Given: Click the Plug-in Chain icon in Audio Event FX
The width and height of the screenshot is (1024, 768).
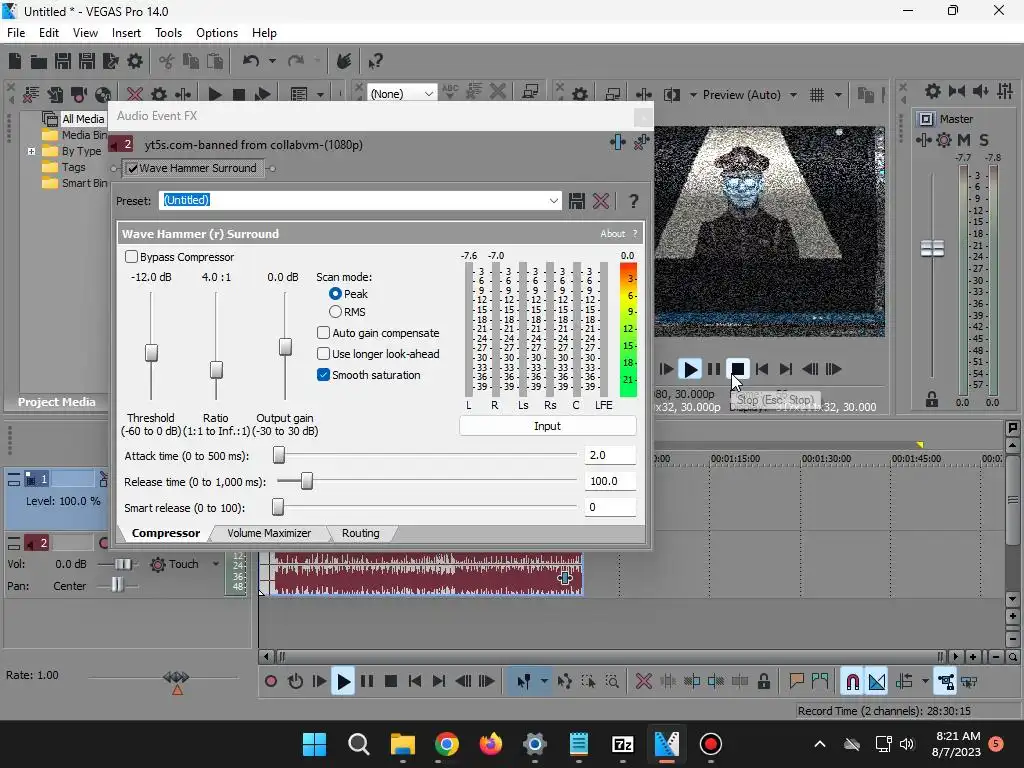Looking at the screenshot, I should click(x=617, y=142).
